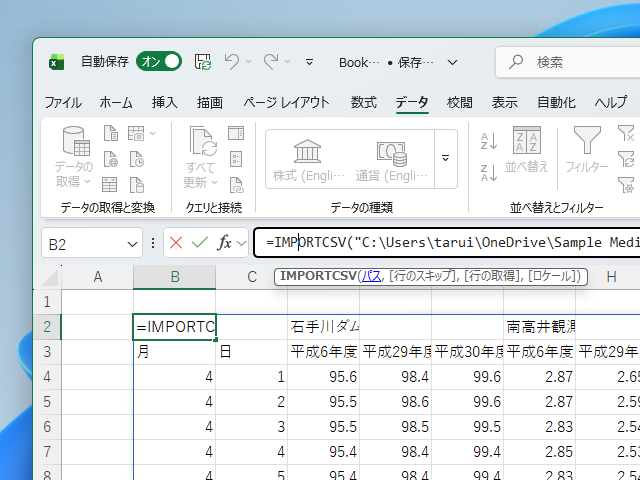Screen dimensions: 640x480
Task: Open the データの取得 button
Action: tap(74, 157)
